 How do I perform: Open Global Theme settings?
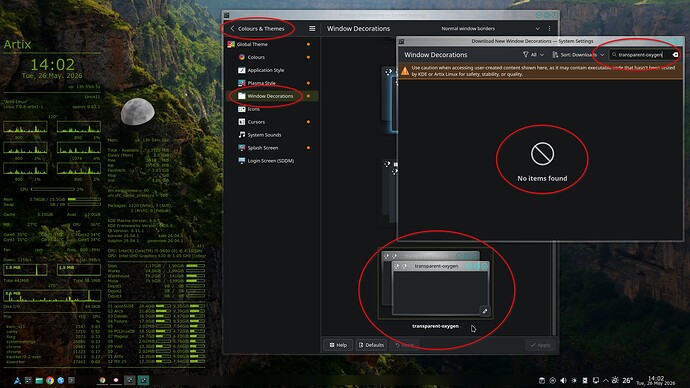click(x=272, y=44)
